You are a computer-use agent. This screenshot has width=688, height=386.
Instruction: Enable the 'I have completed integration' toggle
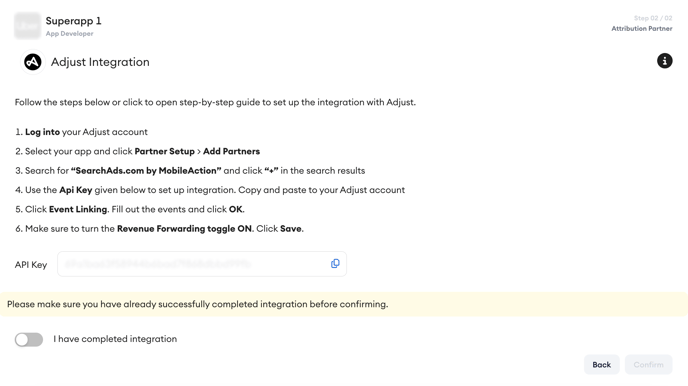[29, 340]
